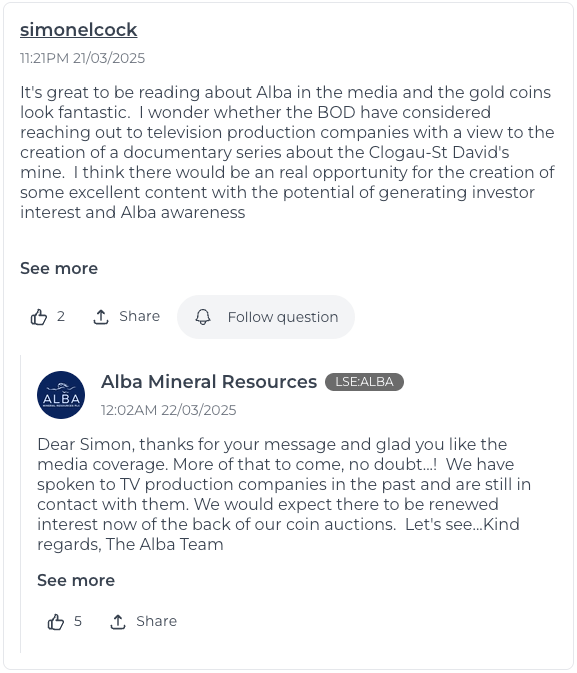Click the reply timestamp 12:02AM 22/03/2025

click(x=169, y=410)
